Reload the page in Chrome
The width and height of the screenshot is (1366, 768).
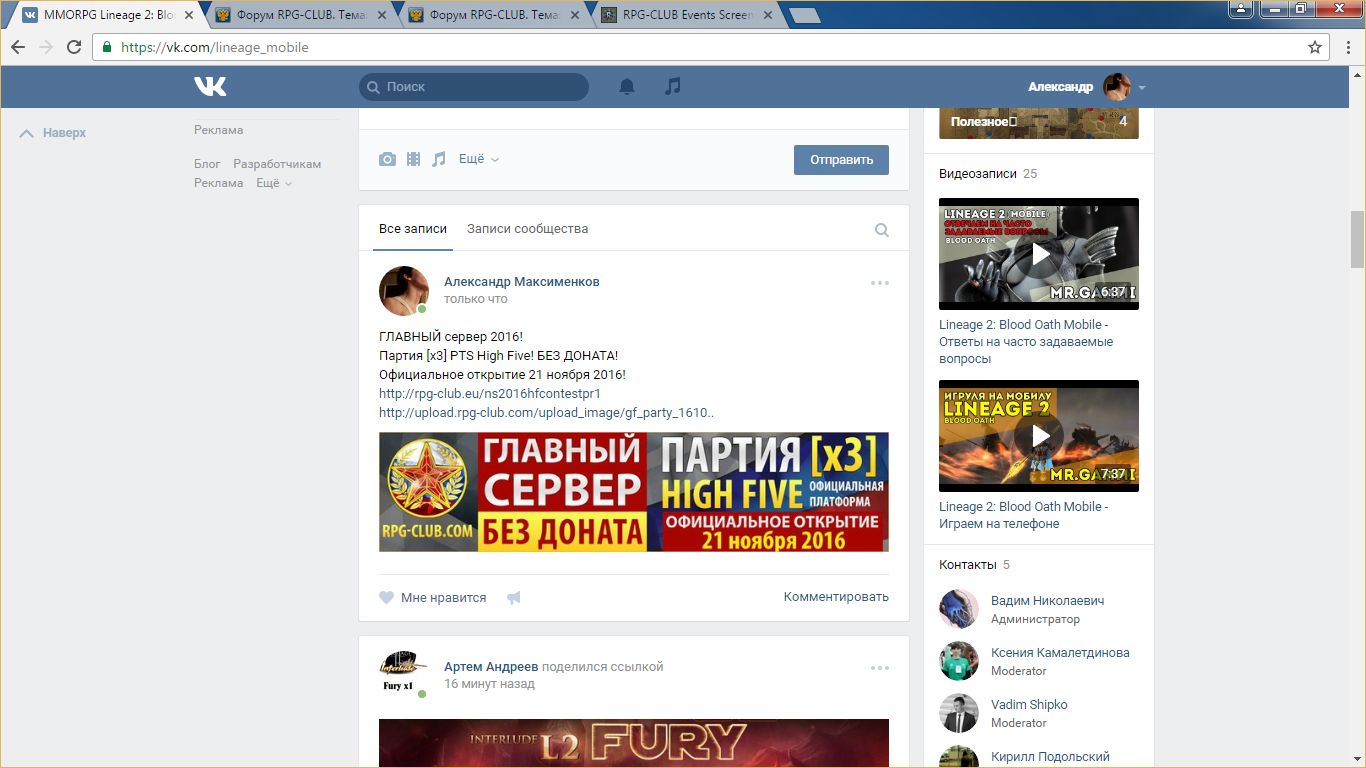coord(74,47)
